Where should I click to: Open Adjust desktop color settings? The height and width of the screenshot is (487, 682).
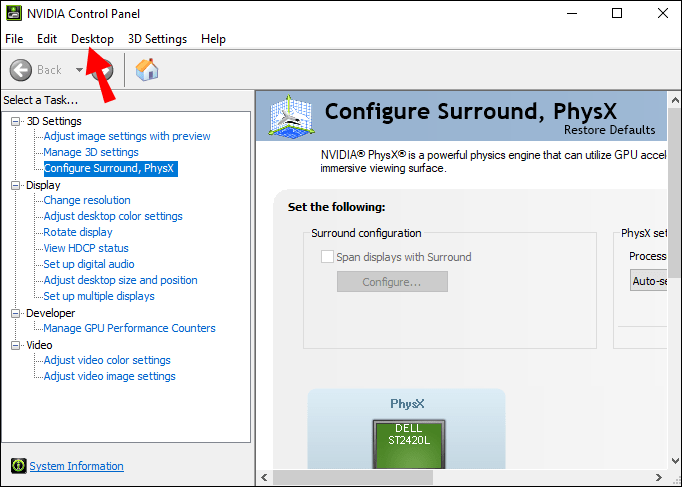(x=113, y=217)
